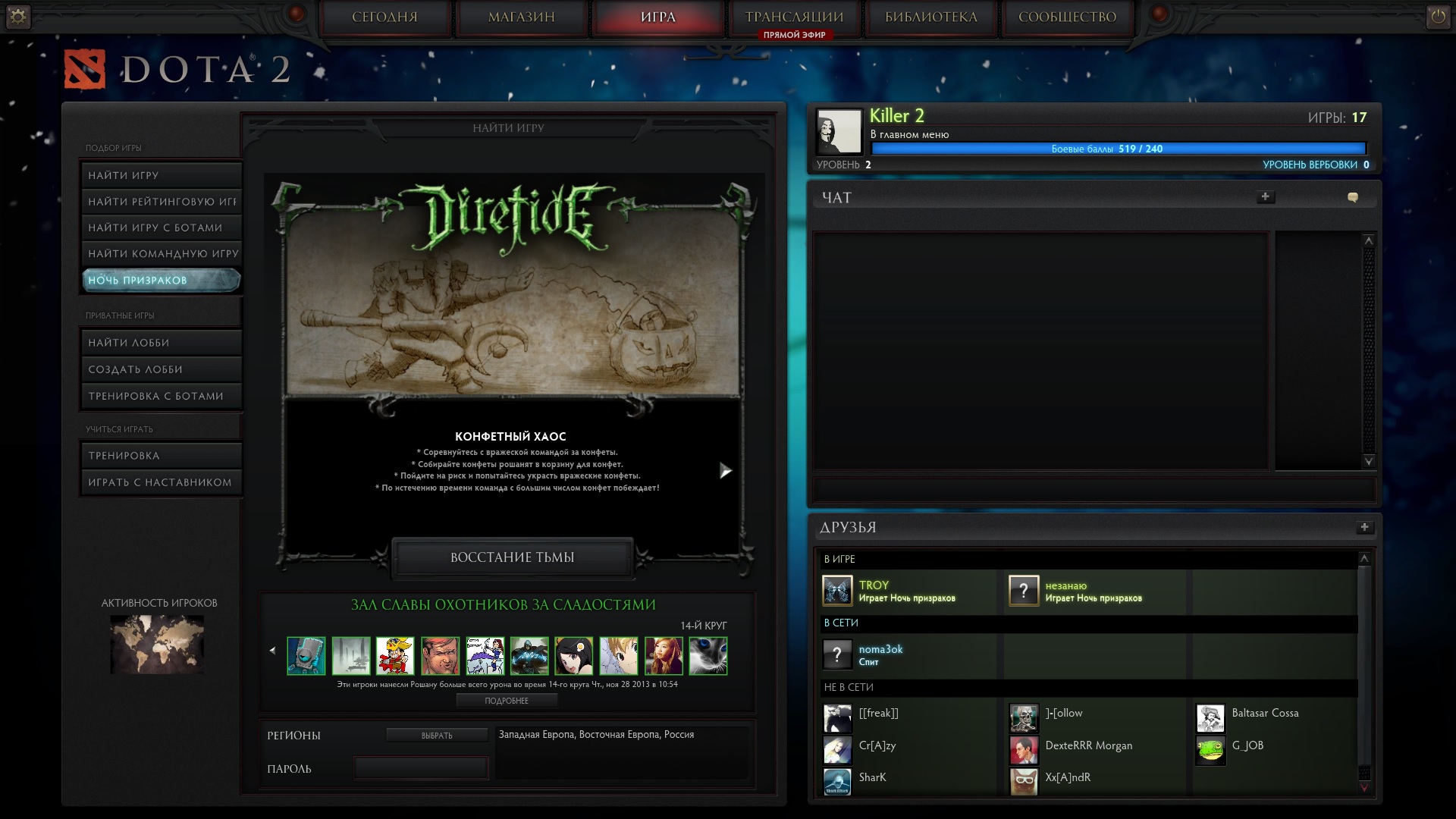Open Тренировка с ботами
Screen dimensions: 1456x819
coord(161,396)
